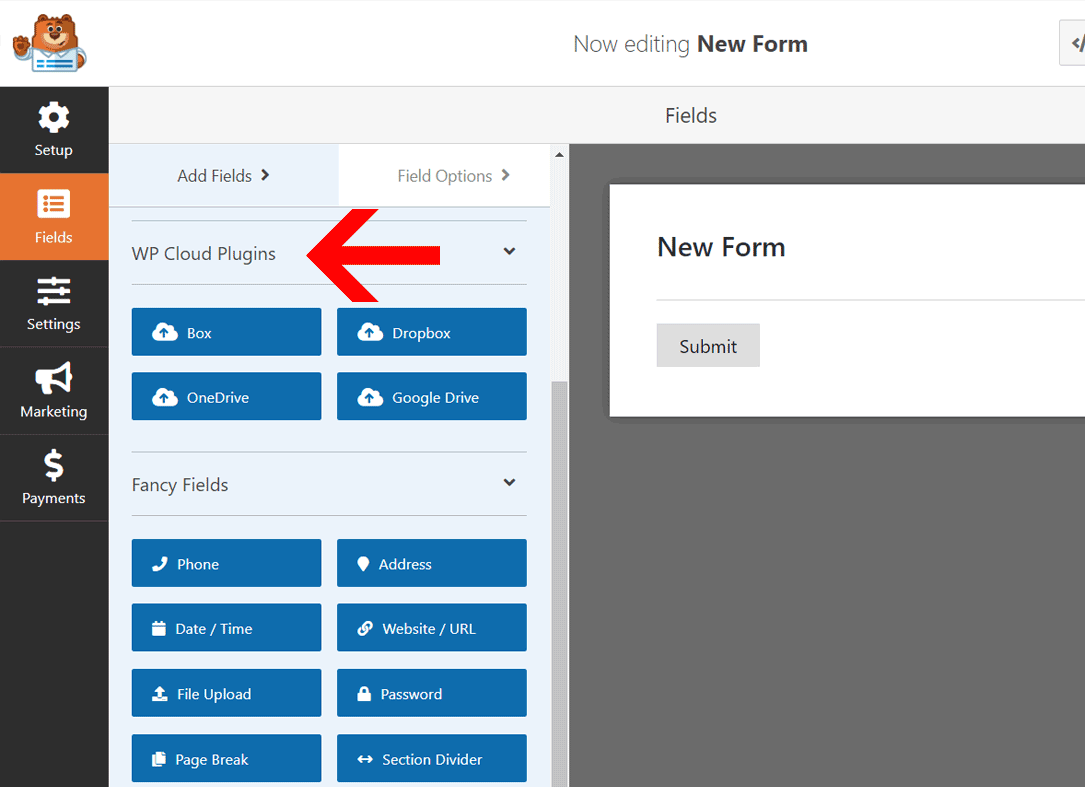
Task: Add a Phone field
Action: [x=226, y=563]
